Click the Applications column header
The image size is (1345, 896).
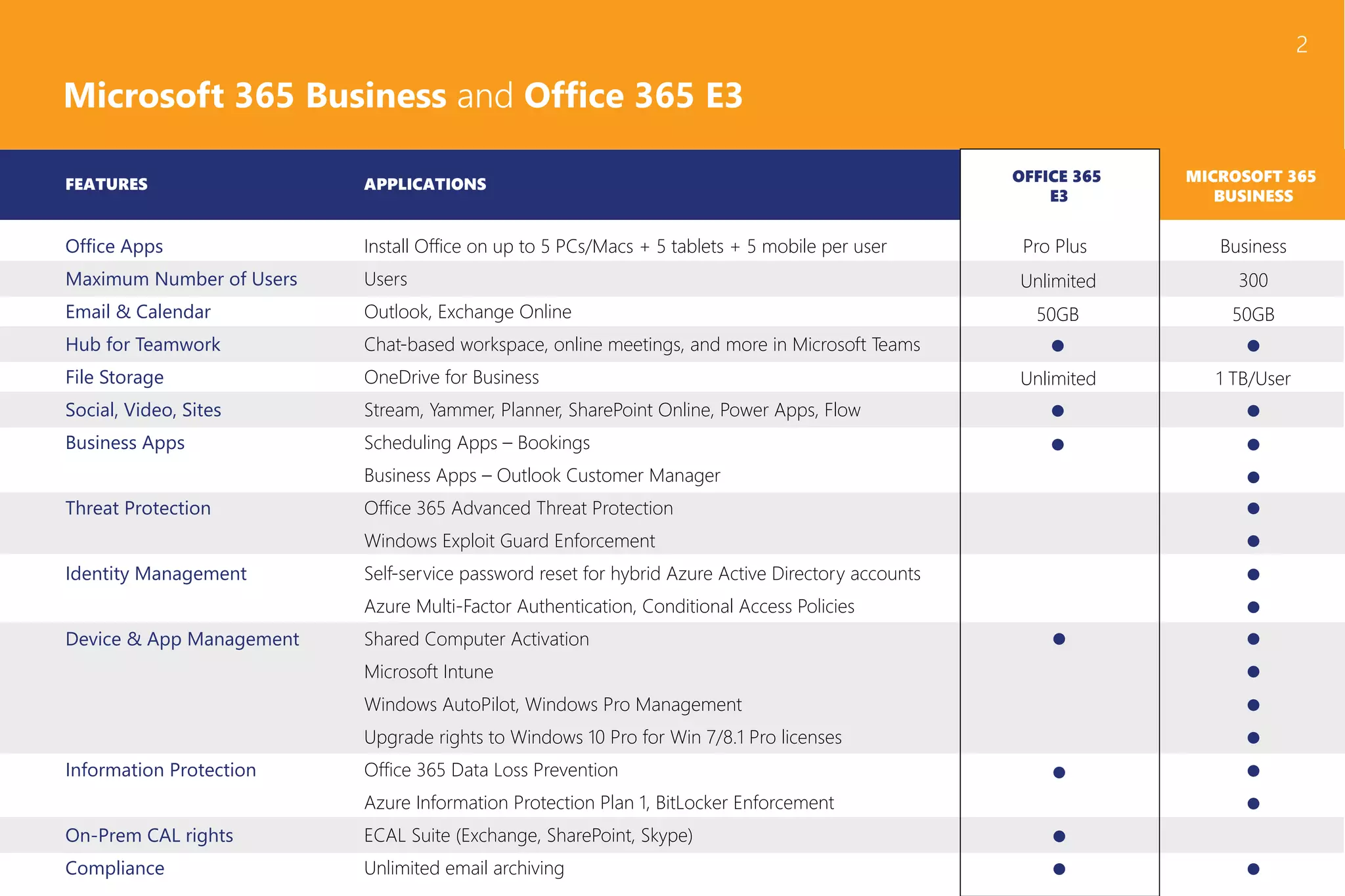(425, 184)
